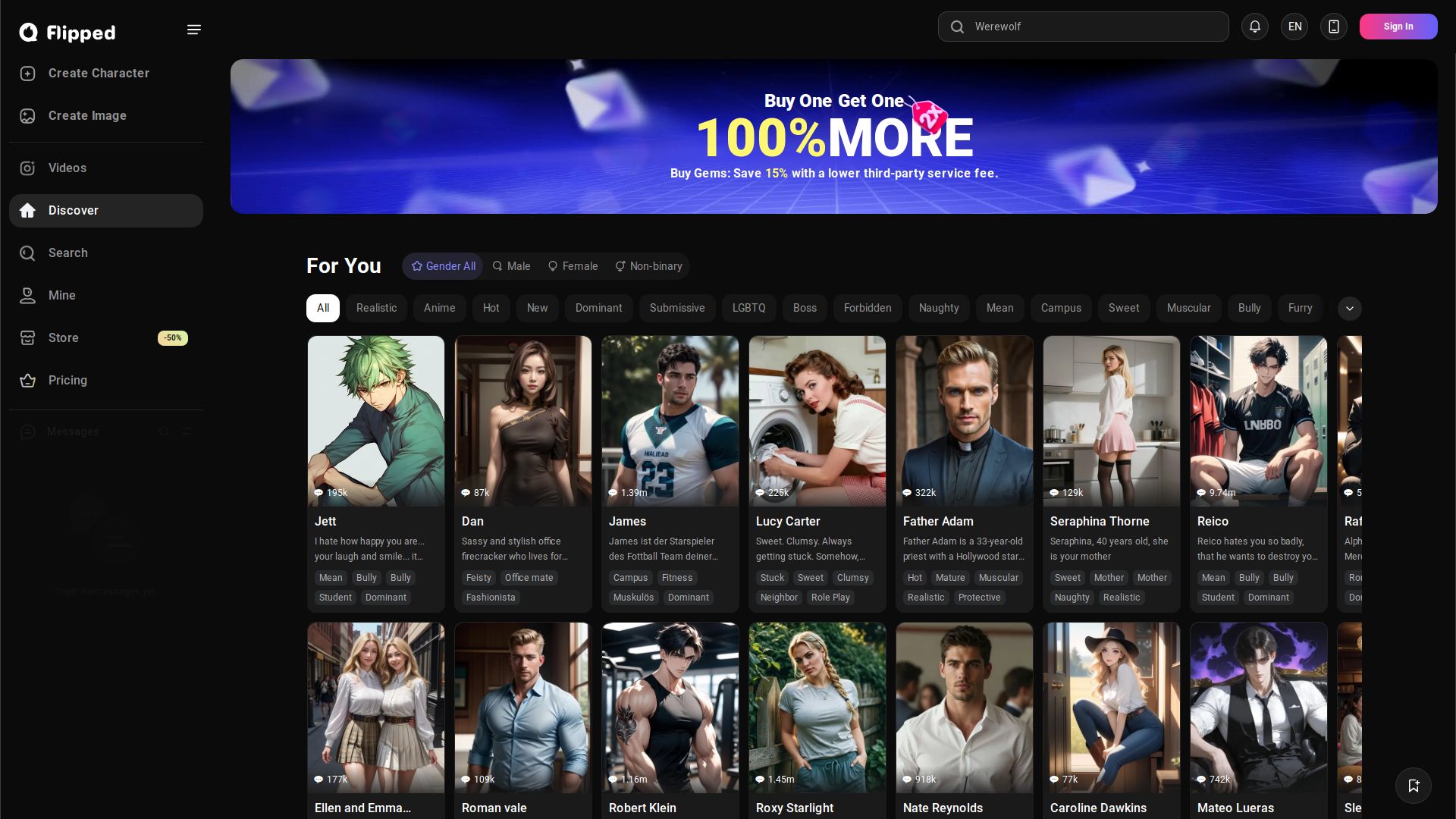The image size is (1456, 819).
Task: Click Feisty tag on Dan card
Action: 479,578
